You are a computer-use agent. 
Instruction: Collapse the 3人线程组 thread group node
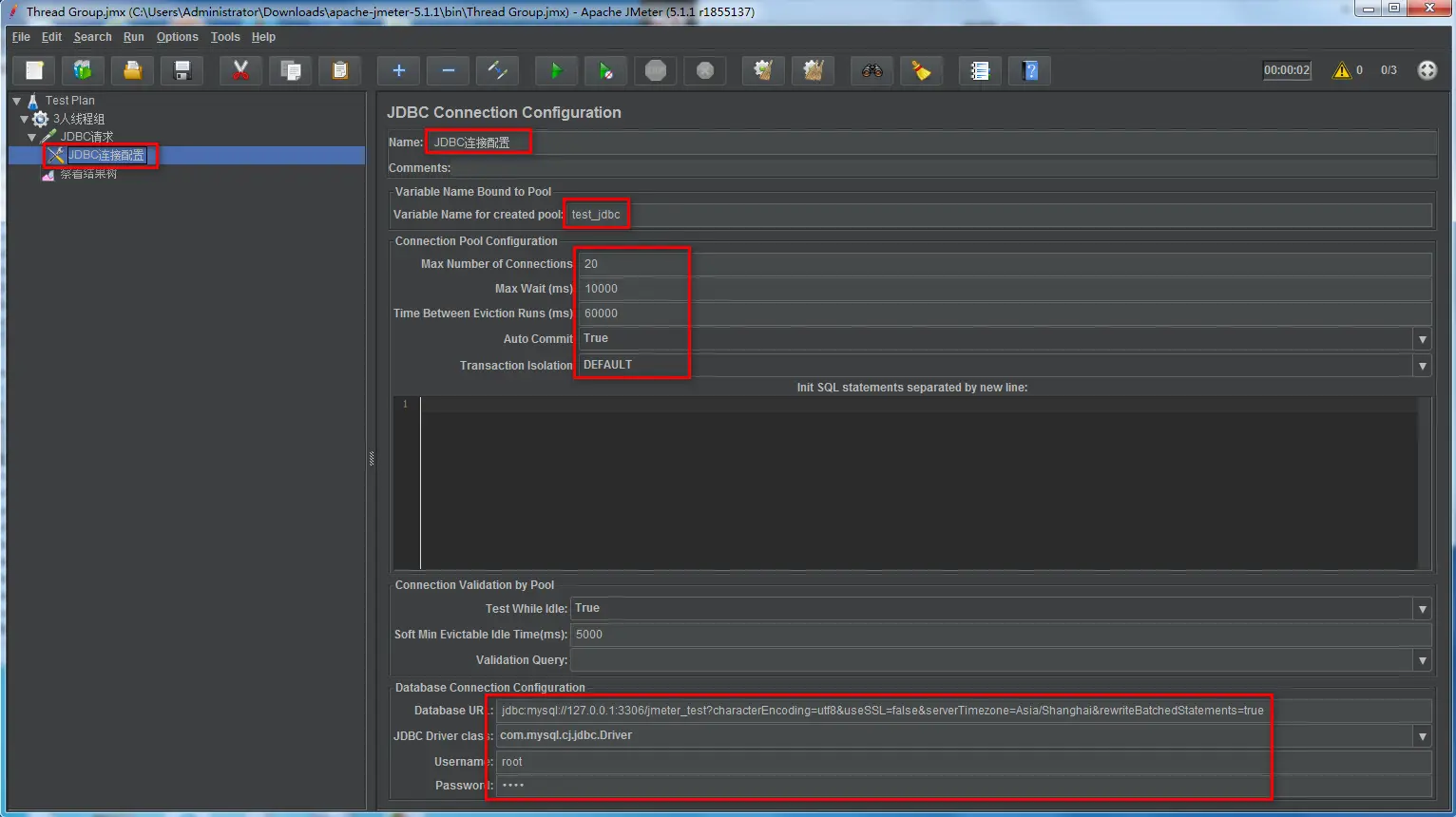pos(25,119)
